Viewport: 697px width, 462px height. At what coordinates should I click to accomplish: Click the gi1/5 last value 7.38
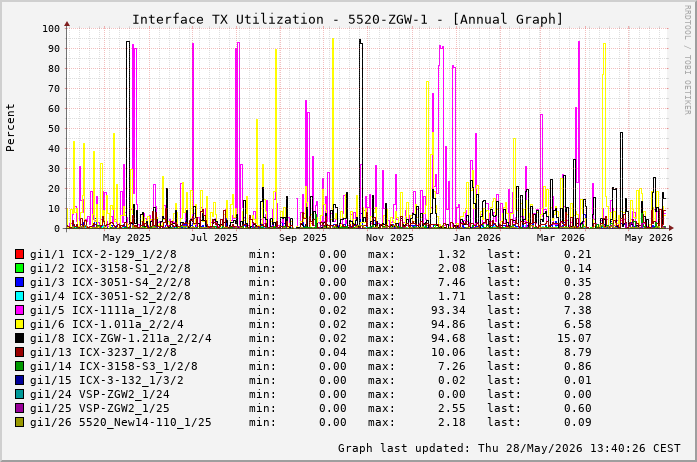pyautogui.click(x=577, y=310)
